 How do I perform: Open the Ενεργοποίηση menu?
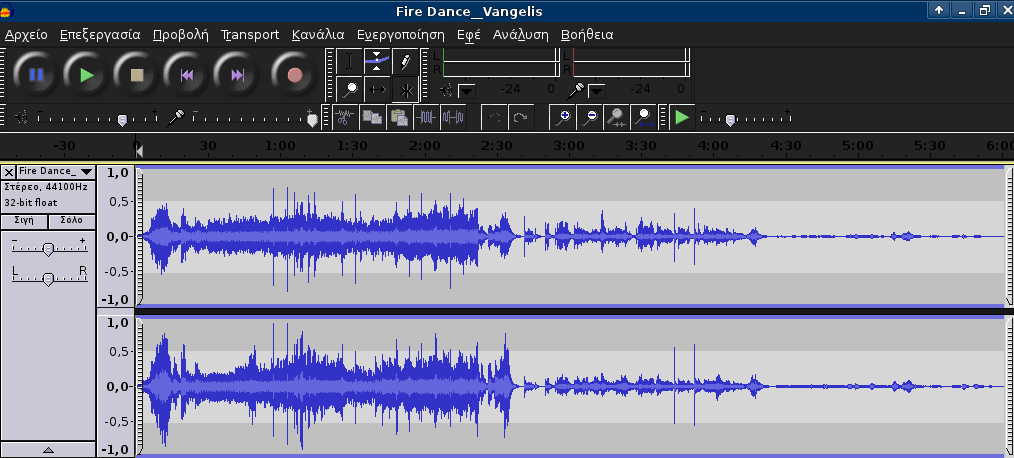click(401, 35)
